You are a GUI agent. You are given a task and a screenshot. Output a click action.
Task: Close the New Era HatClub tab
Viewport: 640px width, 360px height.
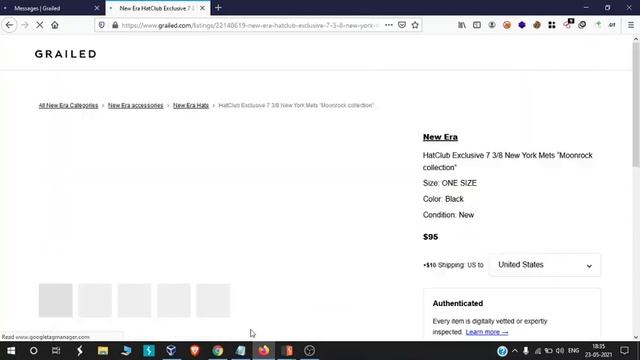click(x=202, y=8)
